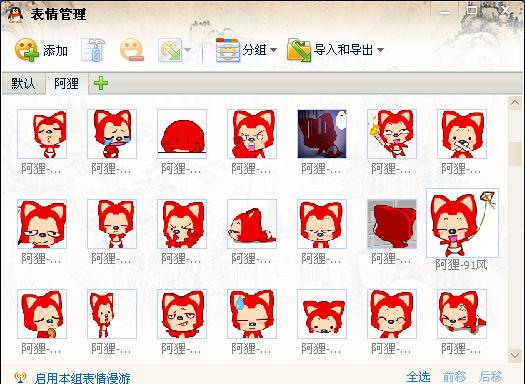Image resolution: width=525 pixels, height=384 pixels.
Task: Select the Ali with kite emoticon
Action: coord(462,223)
